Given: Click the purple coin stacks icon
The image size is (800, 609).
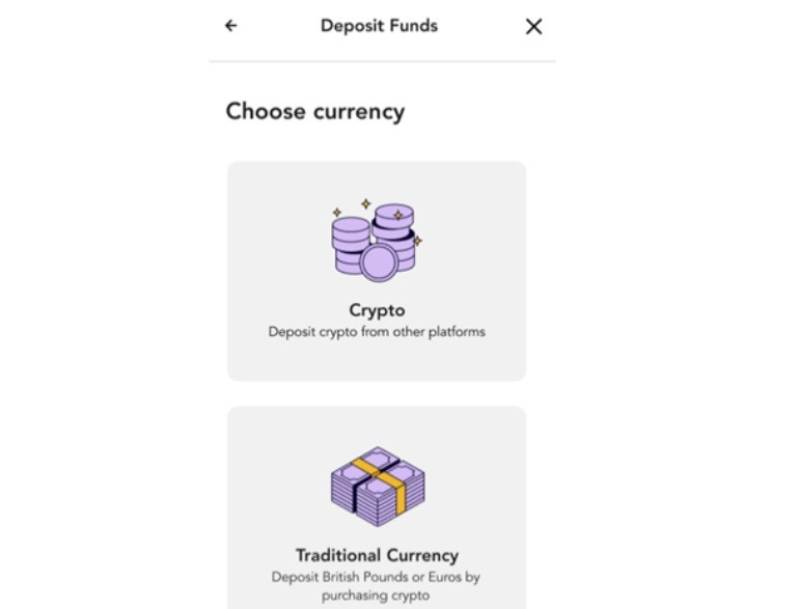Looking at the screenshot, I should [377, 240].
